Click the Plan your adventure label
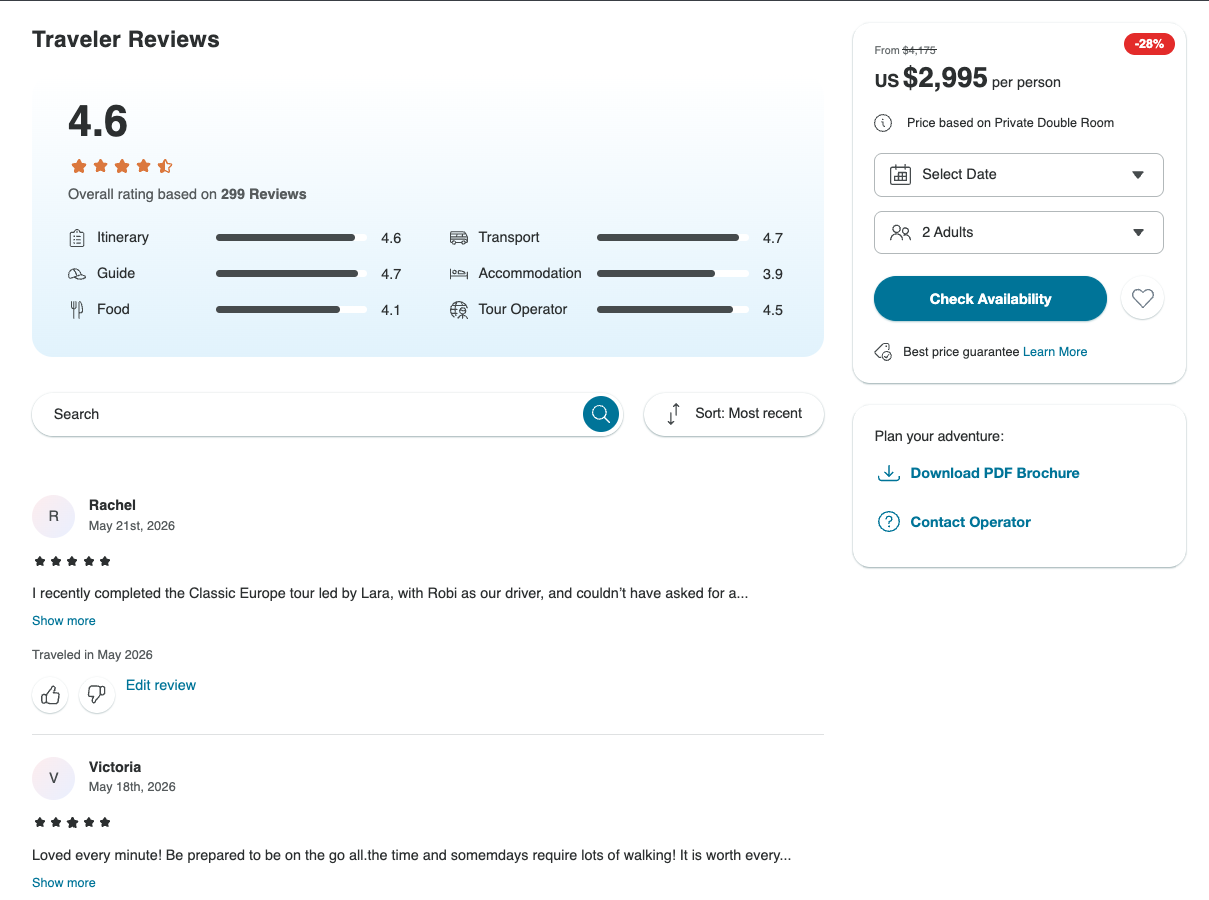Viewport: 1209px width, 900px height. tap(939, 436)
